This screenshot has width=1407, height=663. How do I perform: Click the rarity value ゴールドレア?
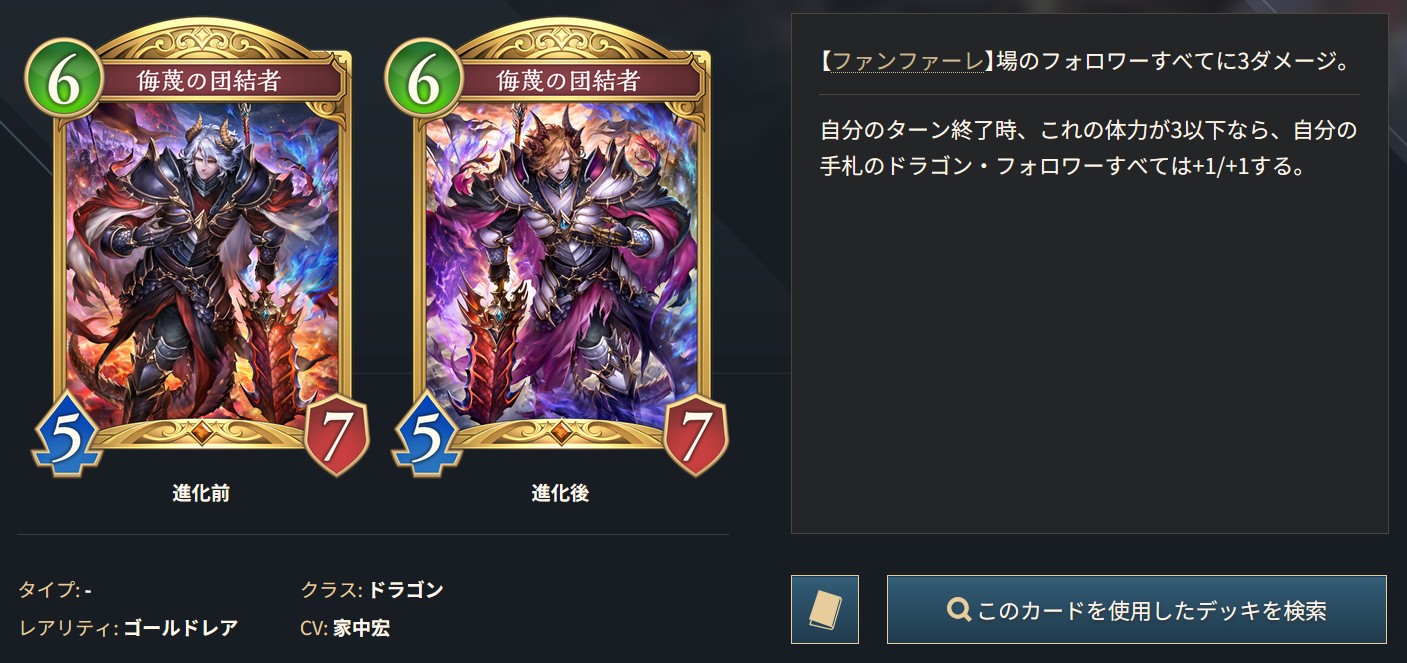pos(181,628)
